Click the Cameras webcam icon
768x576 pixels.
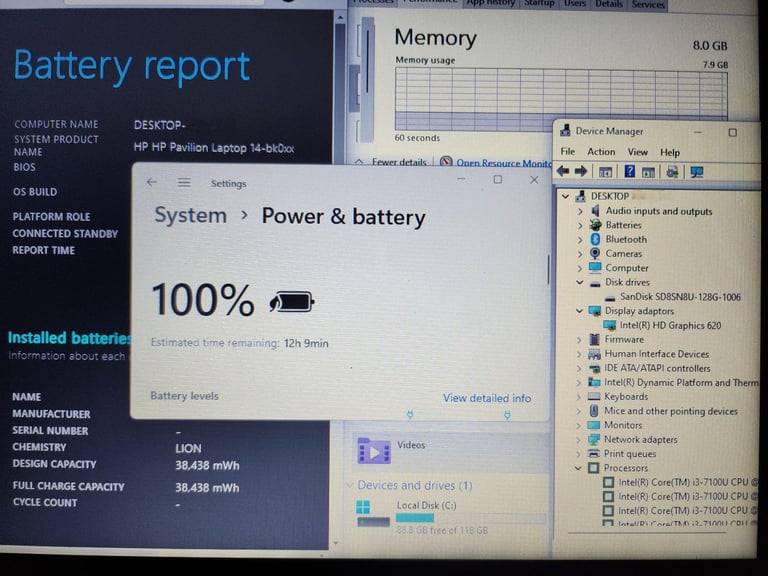click(595, 253)
